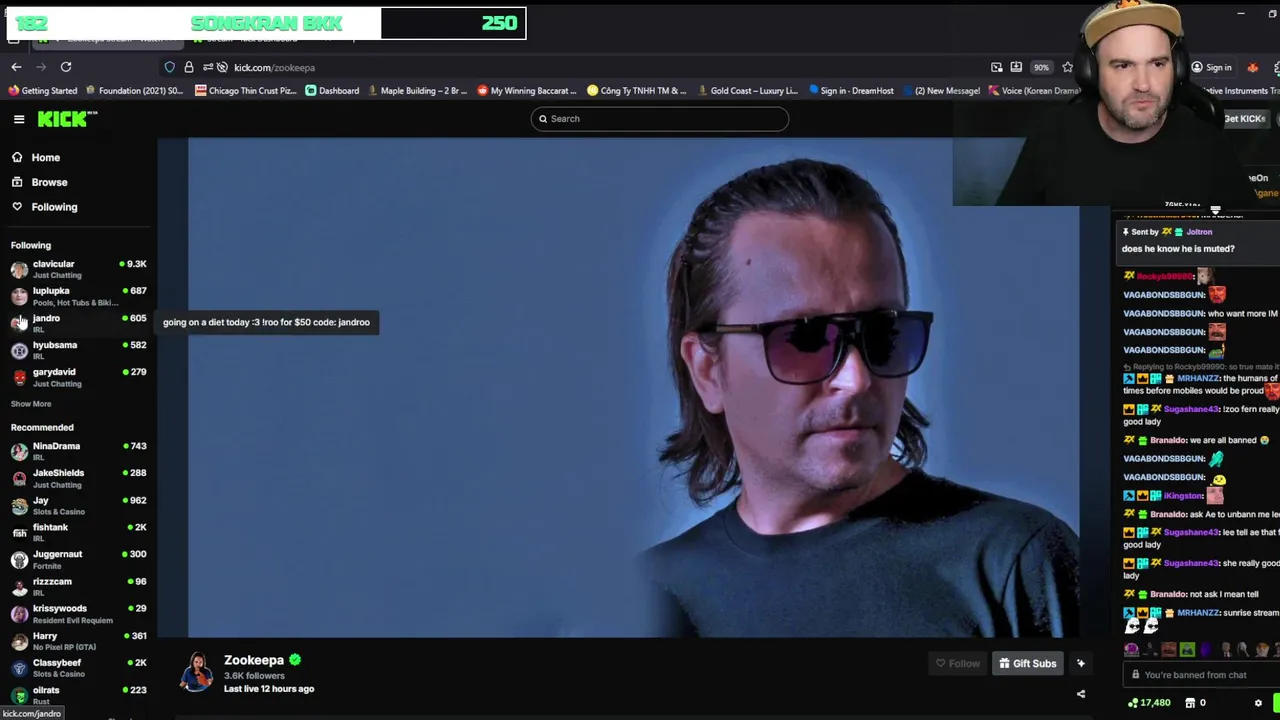This screenshot has height=720, width=1280.
Task: Open chat settings gear icon
Action: (x=1258, y=703)
